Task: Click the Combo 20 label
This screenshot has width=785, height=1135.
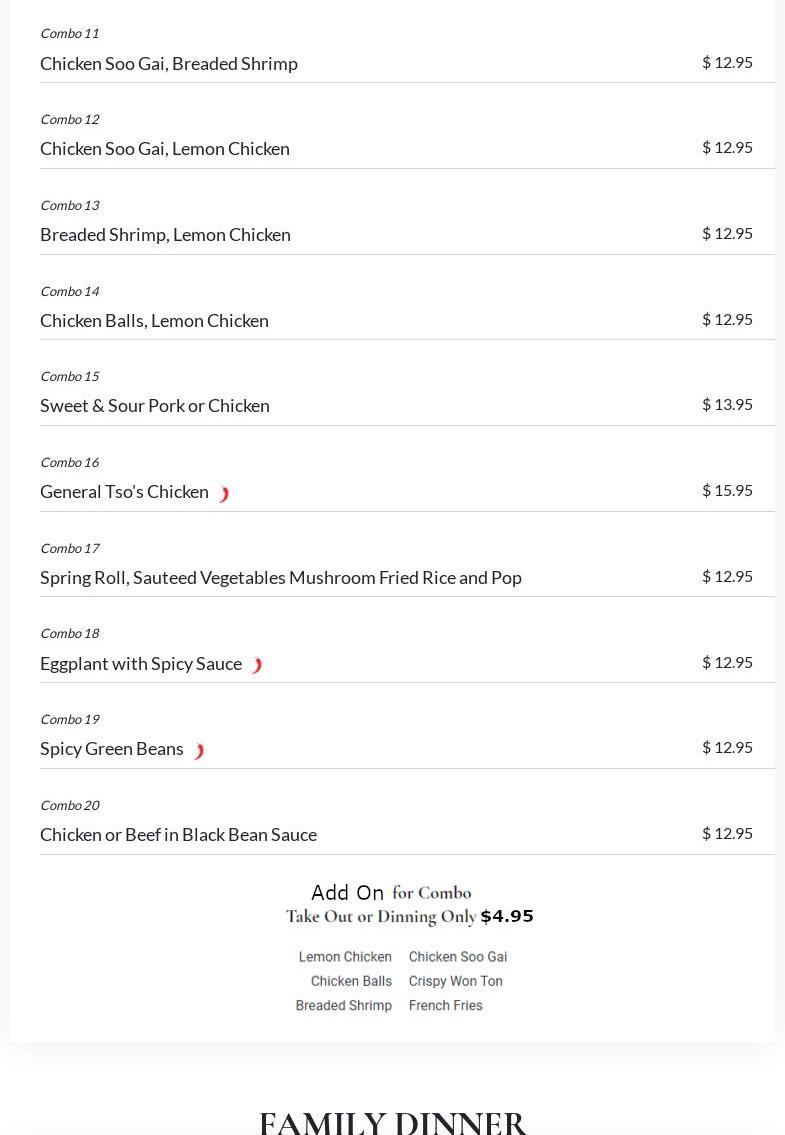Action: (x=69, y=805)
